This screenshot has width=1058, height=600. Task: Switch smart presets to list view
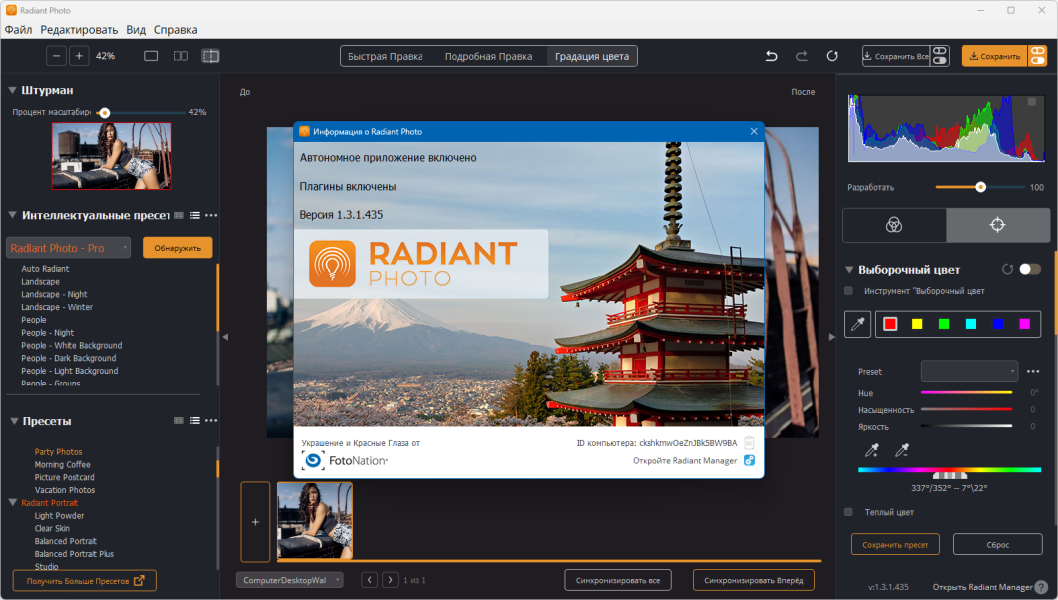pos(194,215)
